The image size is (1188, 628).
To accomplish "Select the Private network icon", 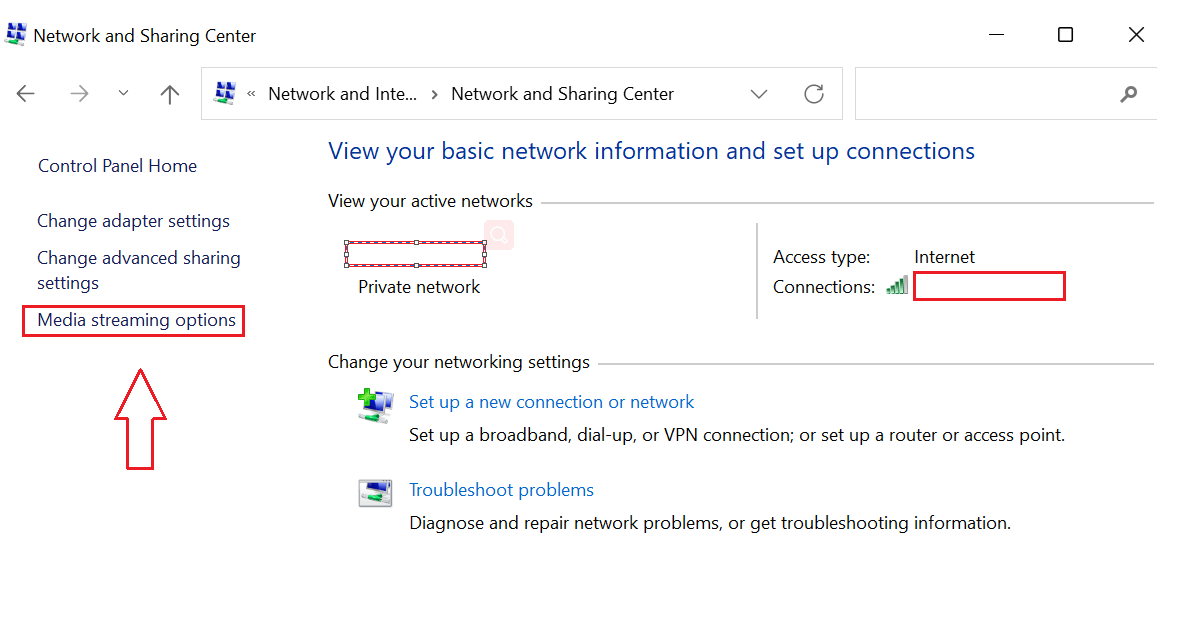I will point(415,253).
